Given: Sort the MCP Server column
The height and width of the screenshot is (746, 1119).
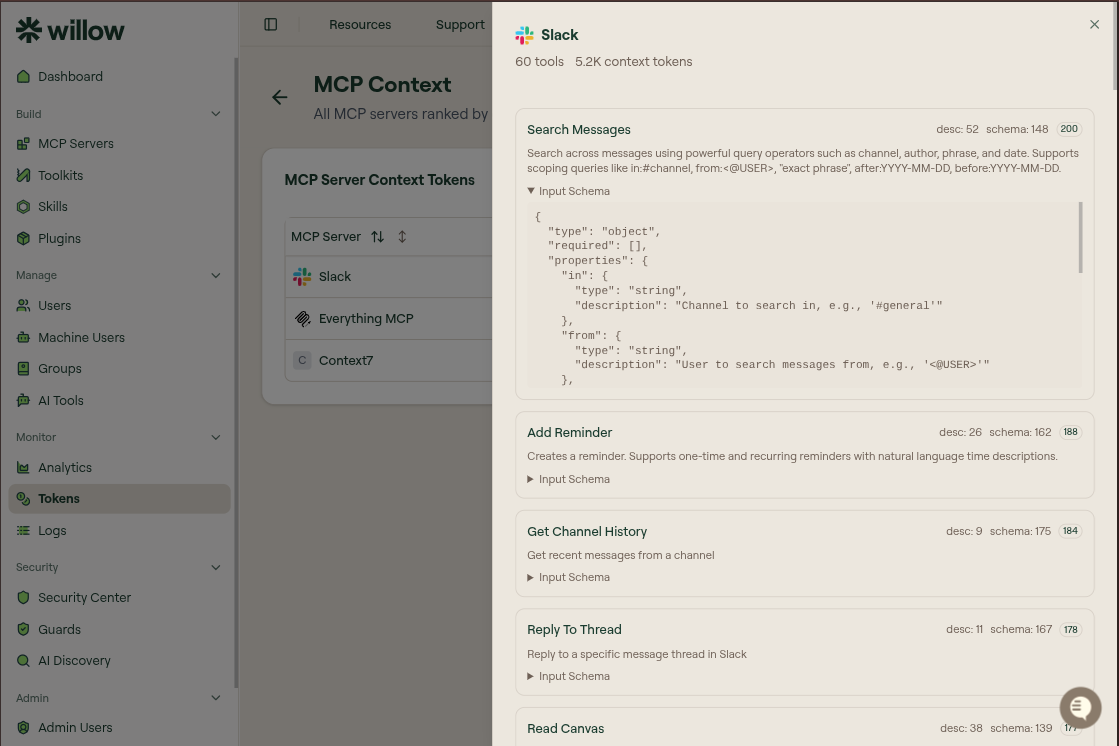Looking at the screenshot, I should (x=378, y=236).
